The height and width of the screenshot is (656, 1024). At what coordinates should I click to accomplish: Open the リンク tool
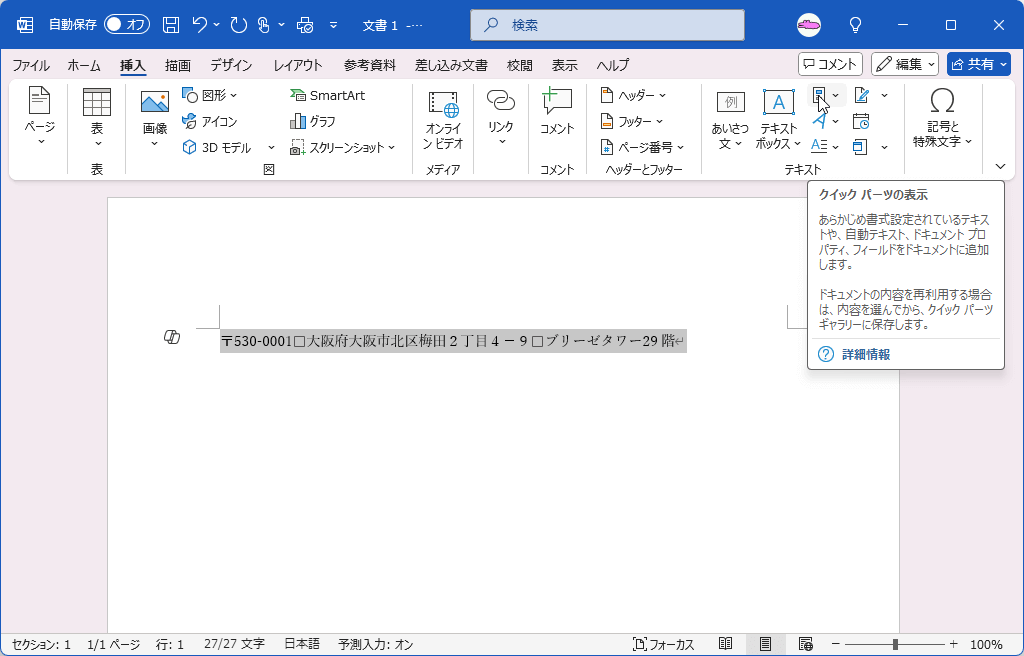tap(499, 113)
